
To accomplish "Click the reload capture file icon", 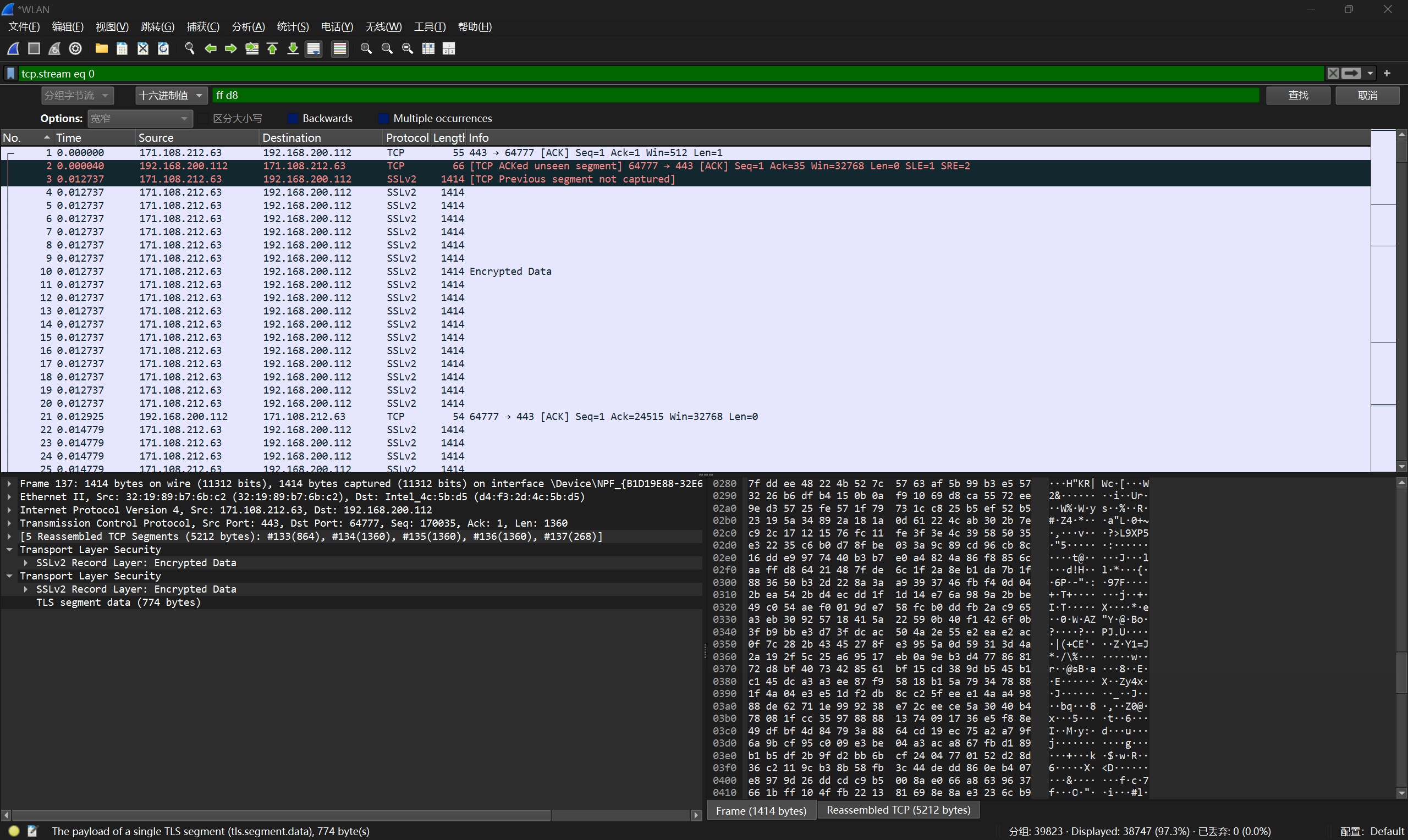I will (163, 49).
